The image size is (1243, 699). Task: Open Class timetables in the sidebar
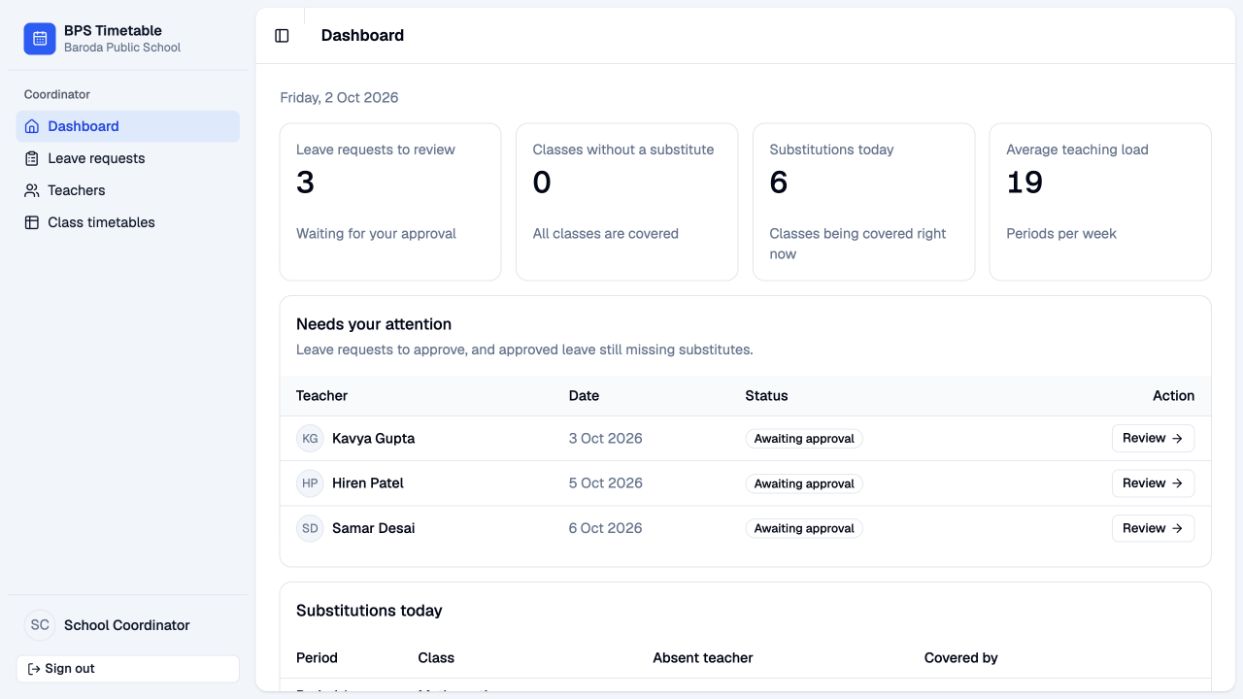(x=128, y=222)
